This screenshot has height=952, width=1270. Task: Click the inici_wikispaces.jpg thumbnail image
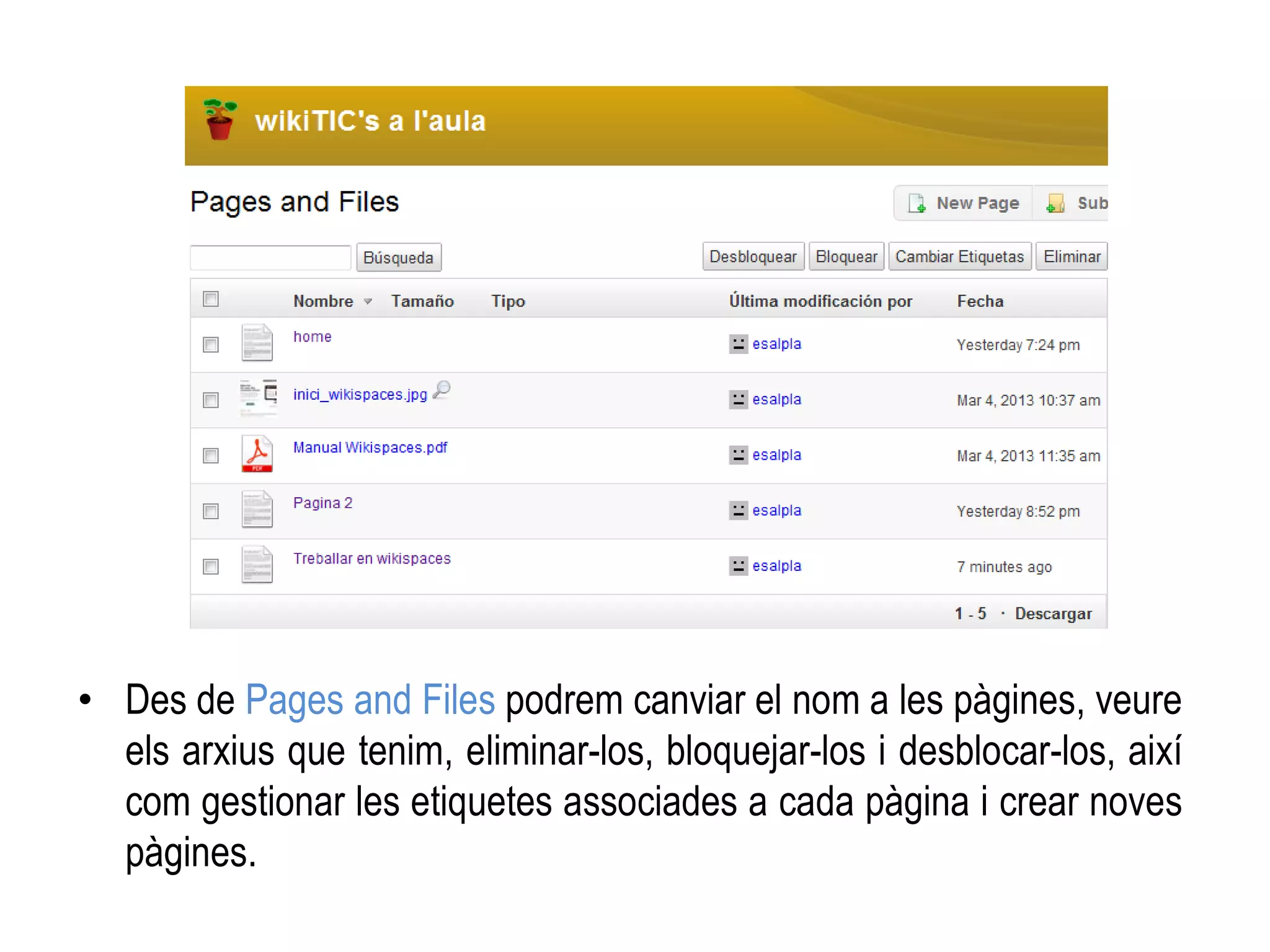click(x=258, y=397)
